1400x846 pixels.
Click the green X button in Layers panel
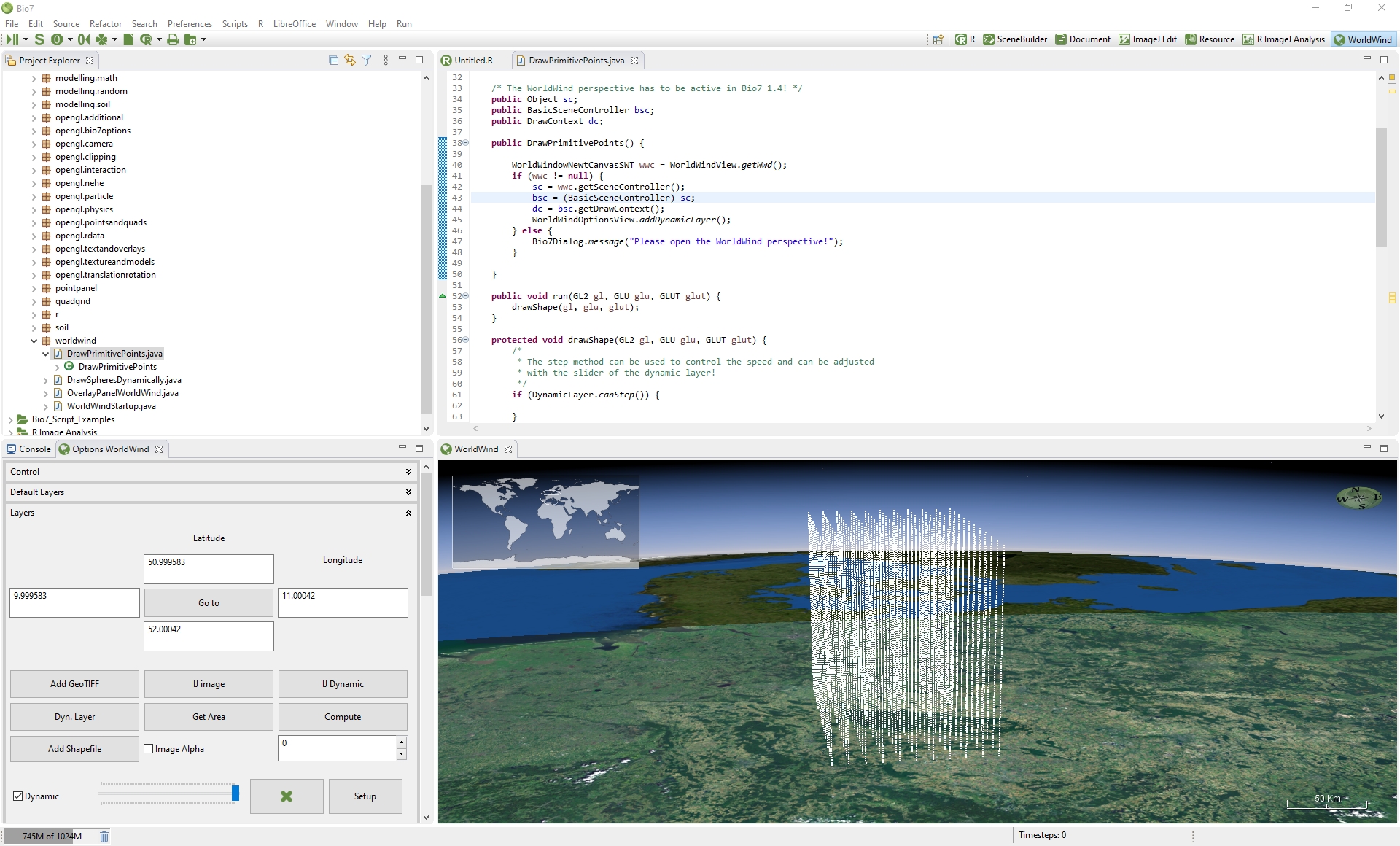coord(287,796)
